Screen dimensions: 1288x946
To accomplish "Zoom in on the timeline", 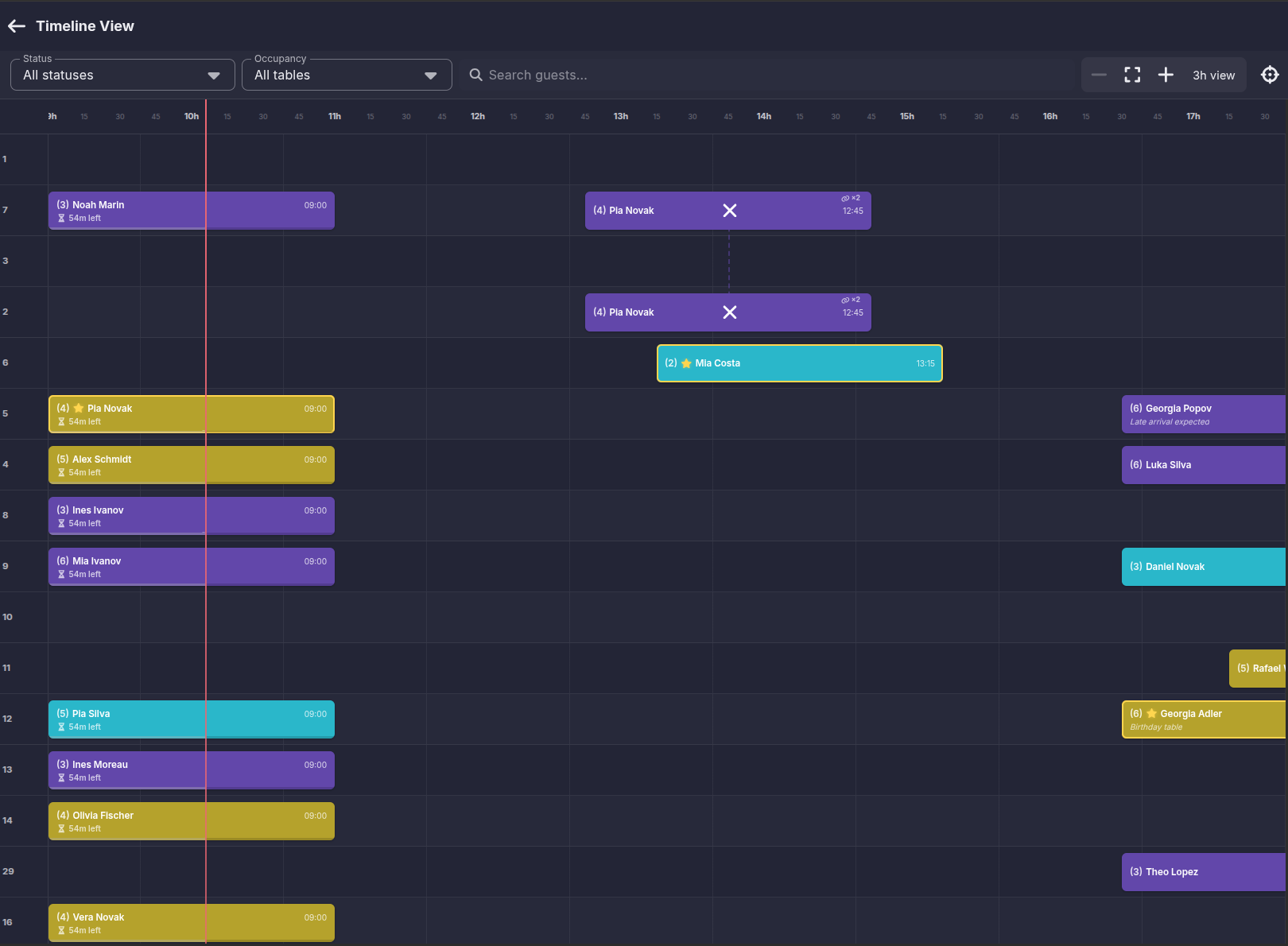I will click(1166, 75).
